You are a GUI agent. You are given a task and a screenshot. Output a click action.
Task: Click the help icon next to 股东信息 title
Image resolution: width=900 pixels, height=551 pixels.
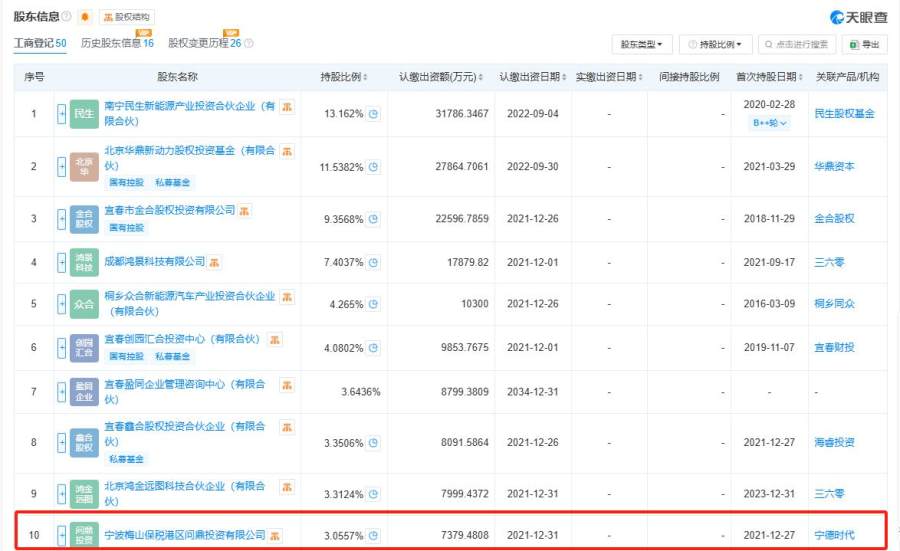click(67, 16)
